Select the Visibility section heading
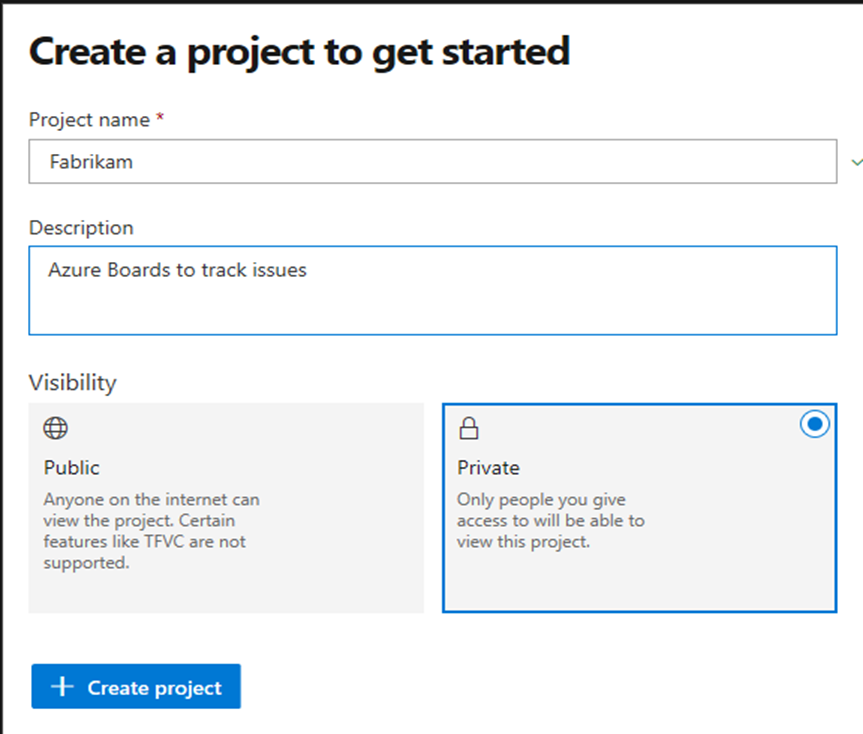This screenshot has height=734, width=863. pyautogui.click(x=73, y=381)
